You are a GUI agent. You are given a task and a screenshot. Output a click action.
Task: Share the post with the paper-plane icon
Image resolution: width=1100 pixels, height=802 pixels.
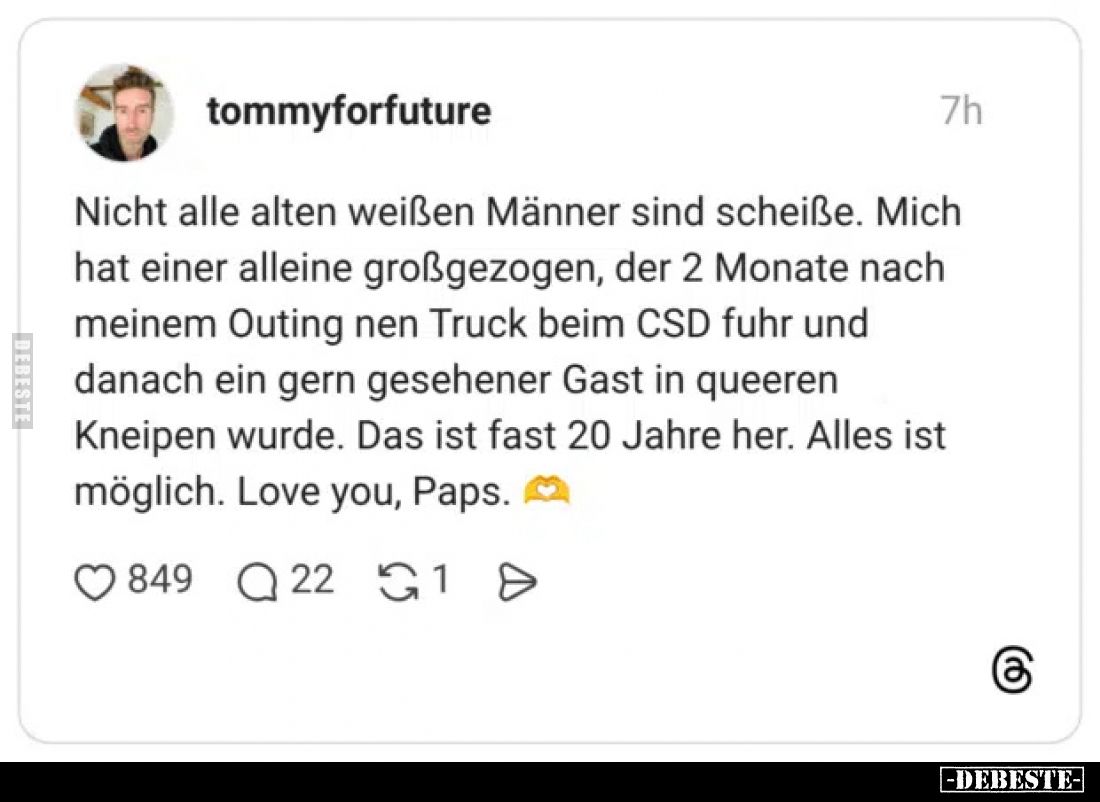click(517, 583)
